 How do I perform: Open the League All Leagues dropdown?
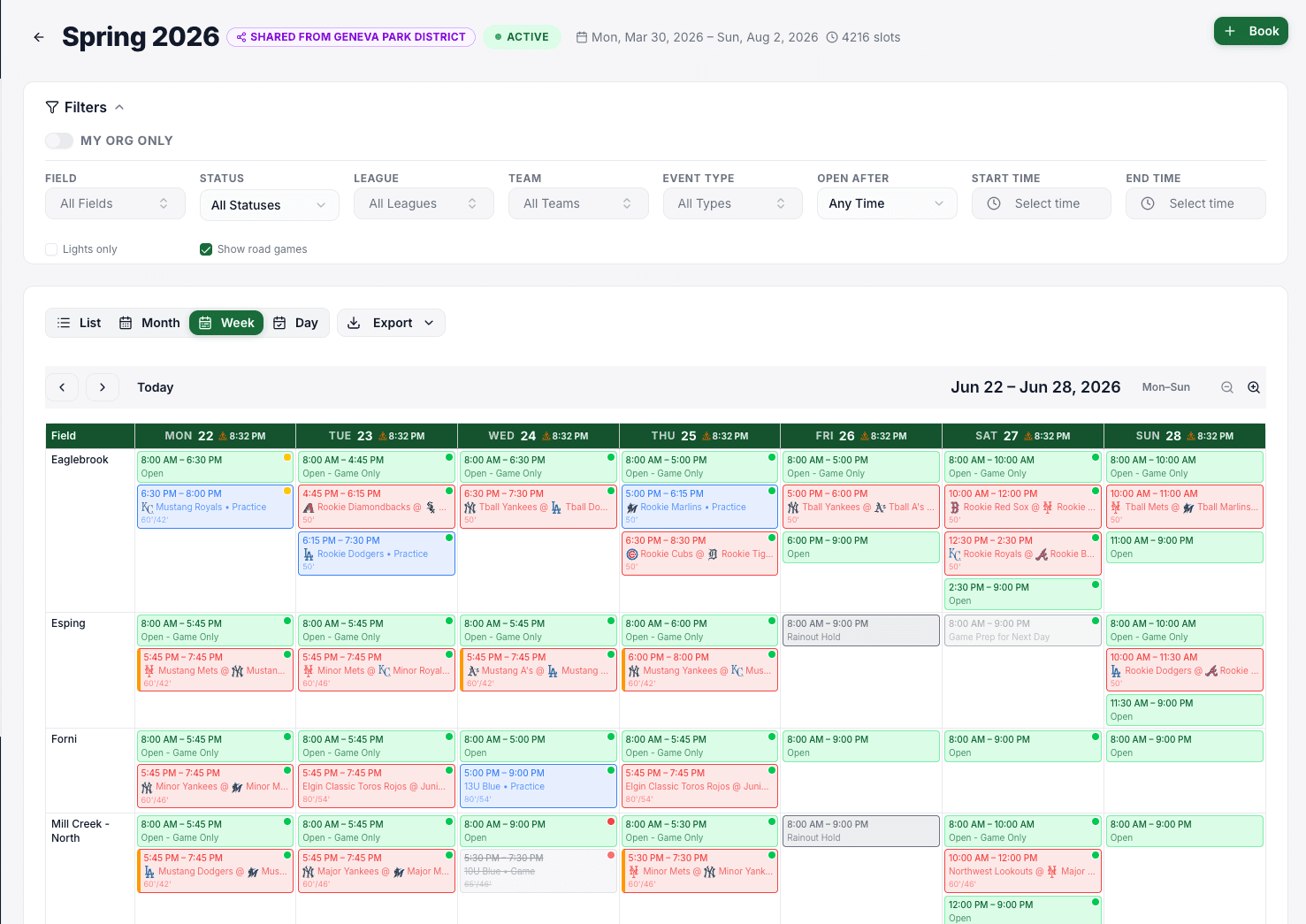[x=424, y=203]
